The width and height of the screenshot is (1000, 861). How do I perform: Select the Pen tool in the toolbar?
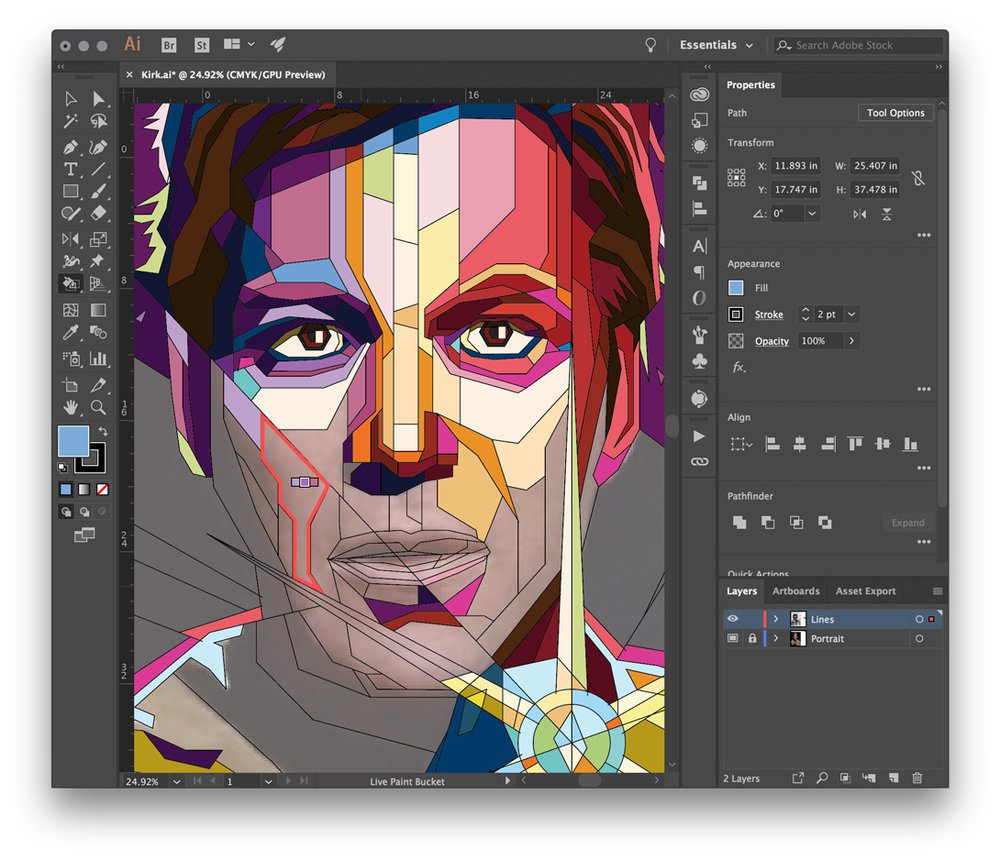pyautogui.click(x=70, y=145)
